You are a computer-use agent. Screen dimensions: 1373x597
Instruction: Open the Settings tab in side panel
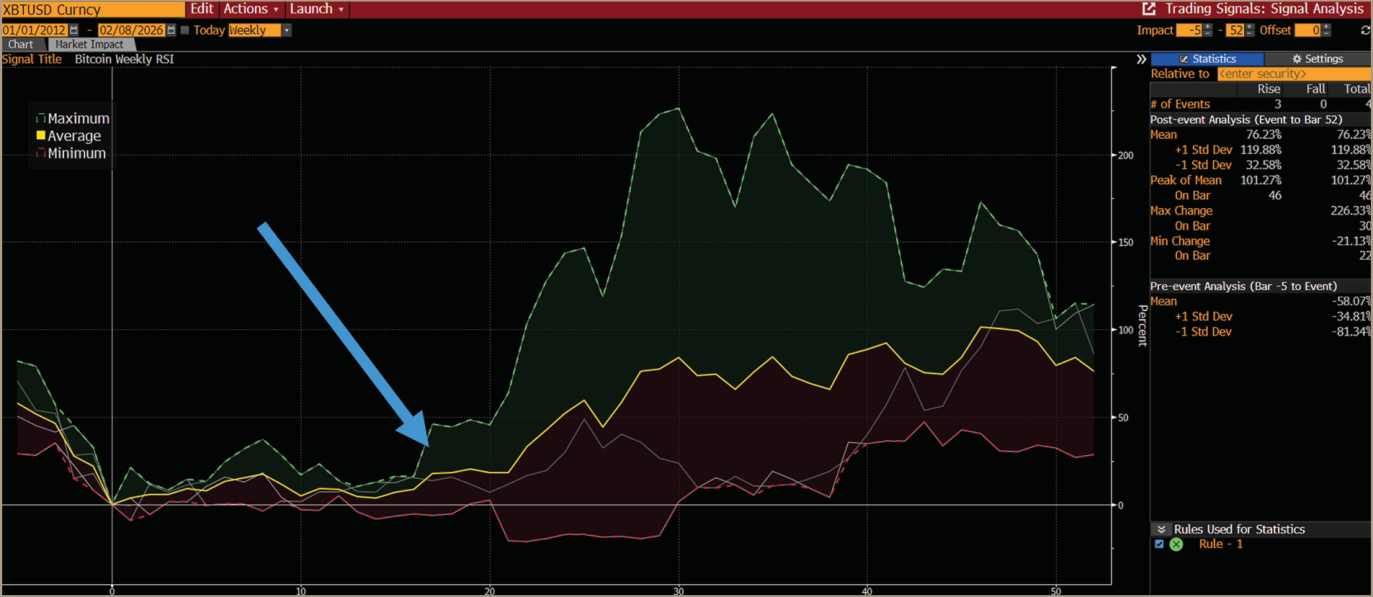pos(1317,59)
